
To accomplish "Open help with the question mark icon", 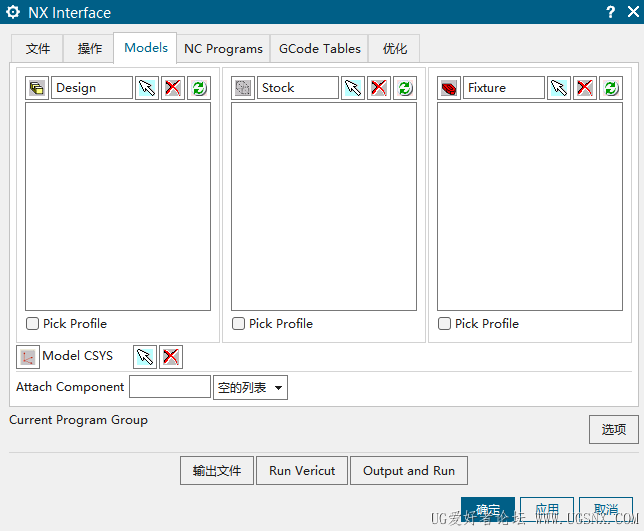I will coord(611,12).
